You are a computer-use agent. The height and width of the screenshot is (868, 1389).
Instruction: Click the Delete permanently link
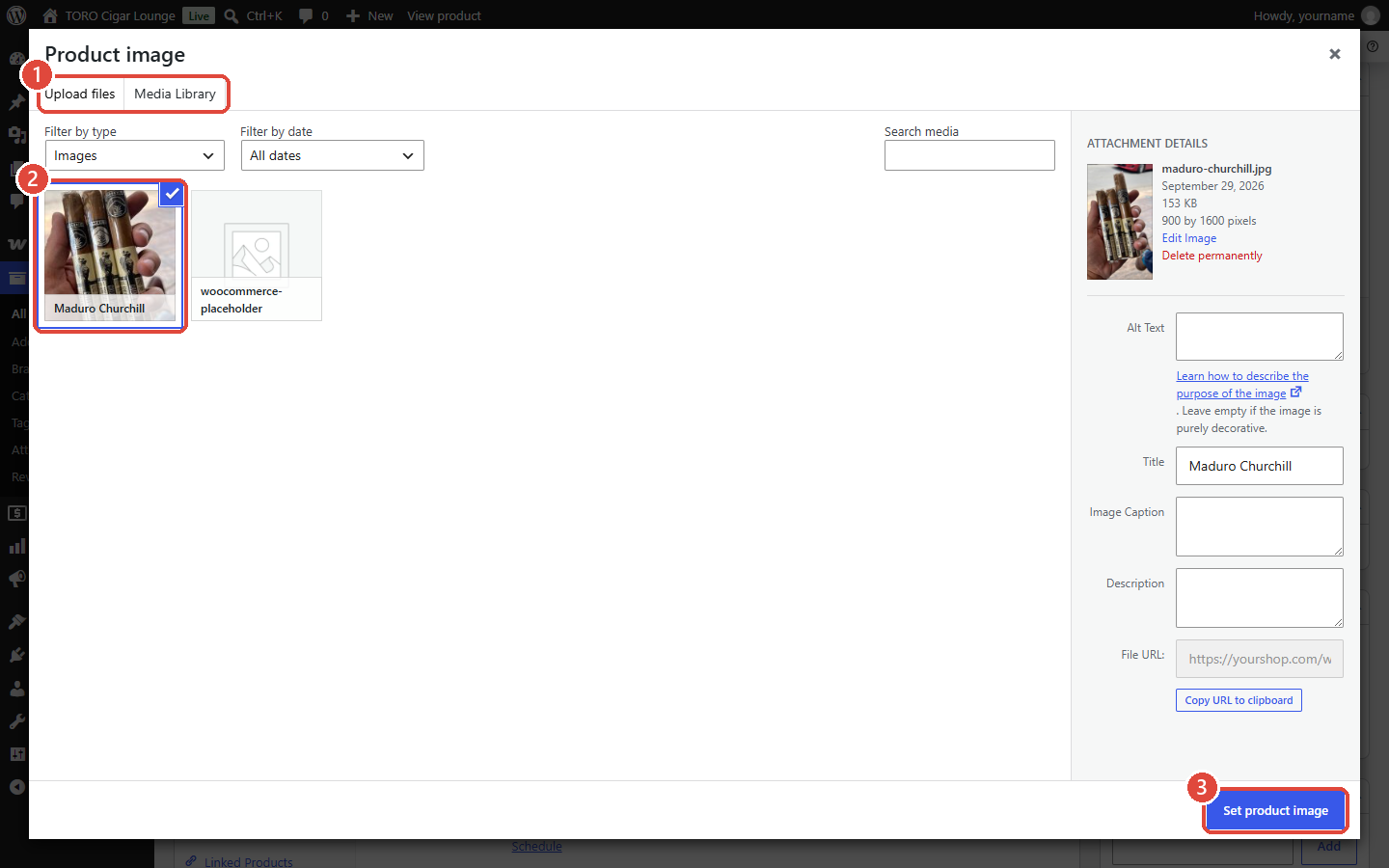point(1212,256)
